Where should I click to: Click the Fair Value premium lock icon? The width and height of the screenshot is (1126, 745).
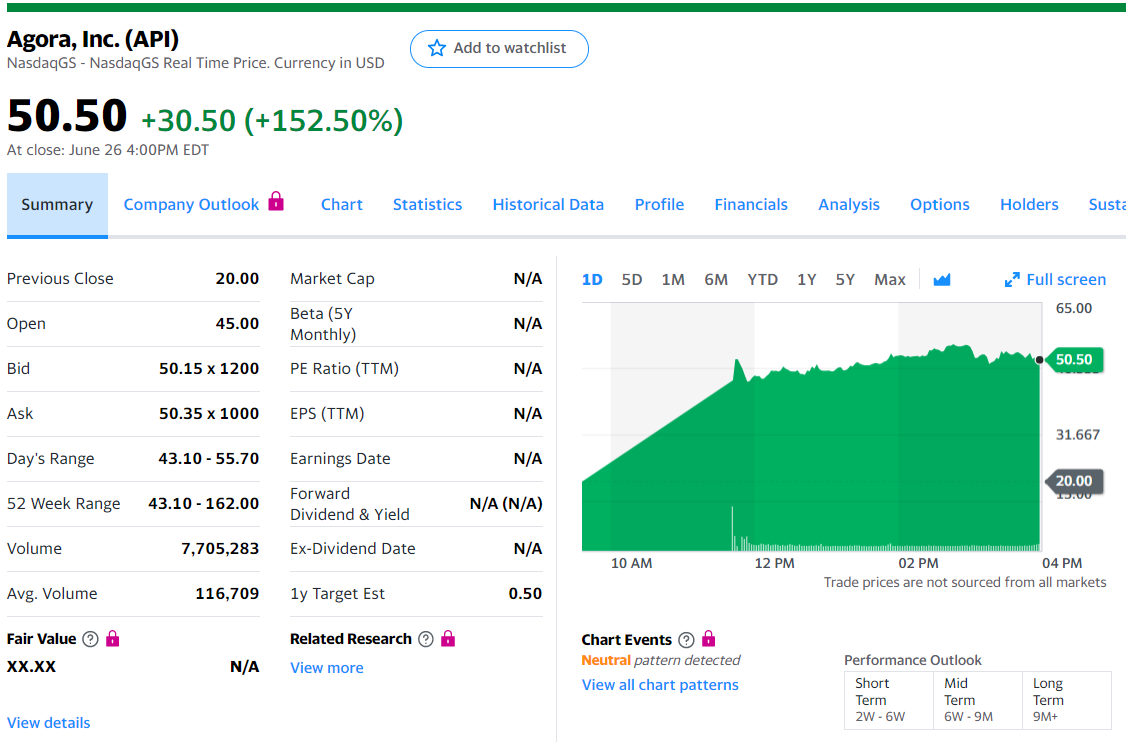(113, 638)
